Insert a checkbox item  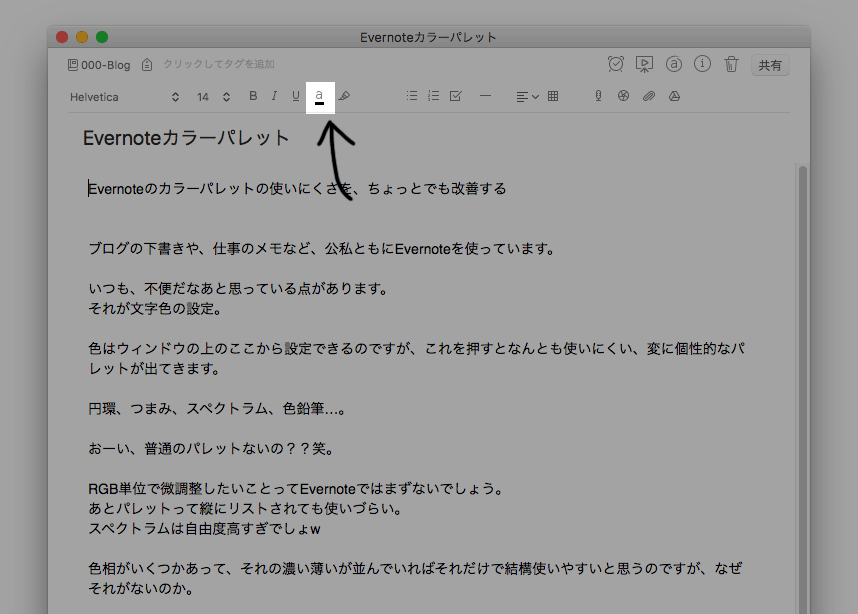click(455, 96)
